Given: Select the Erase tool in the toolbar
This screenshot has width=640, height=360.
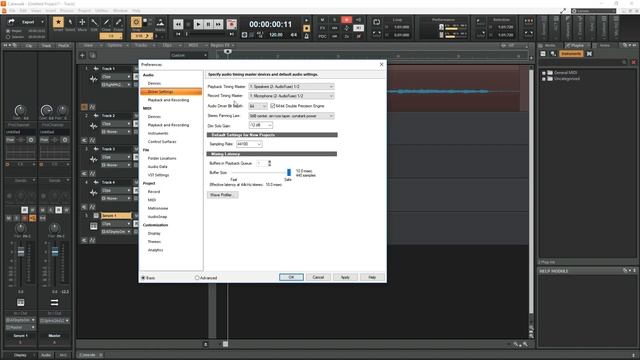Looking at the screenshot, I should [x=118, y=22].
